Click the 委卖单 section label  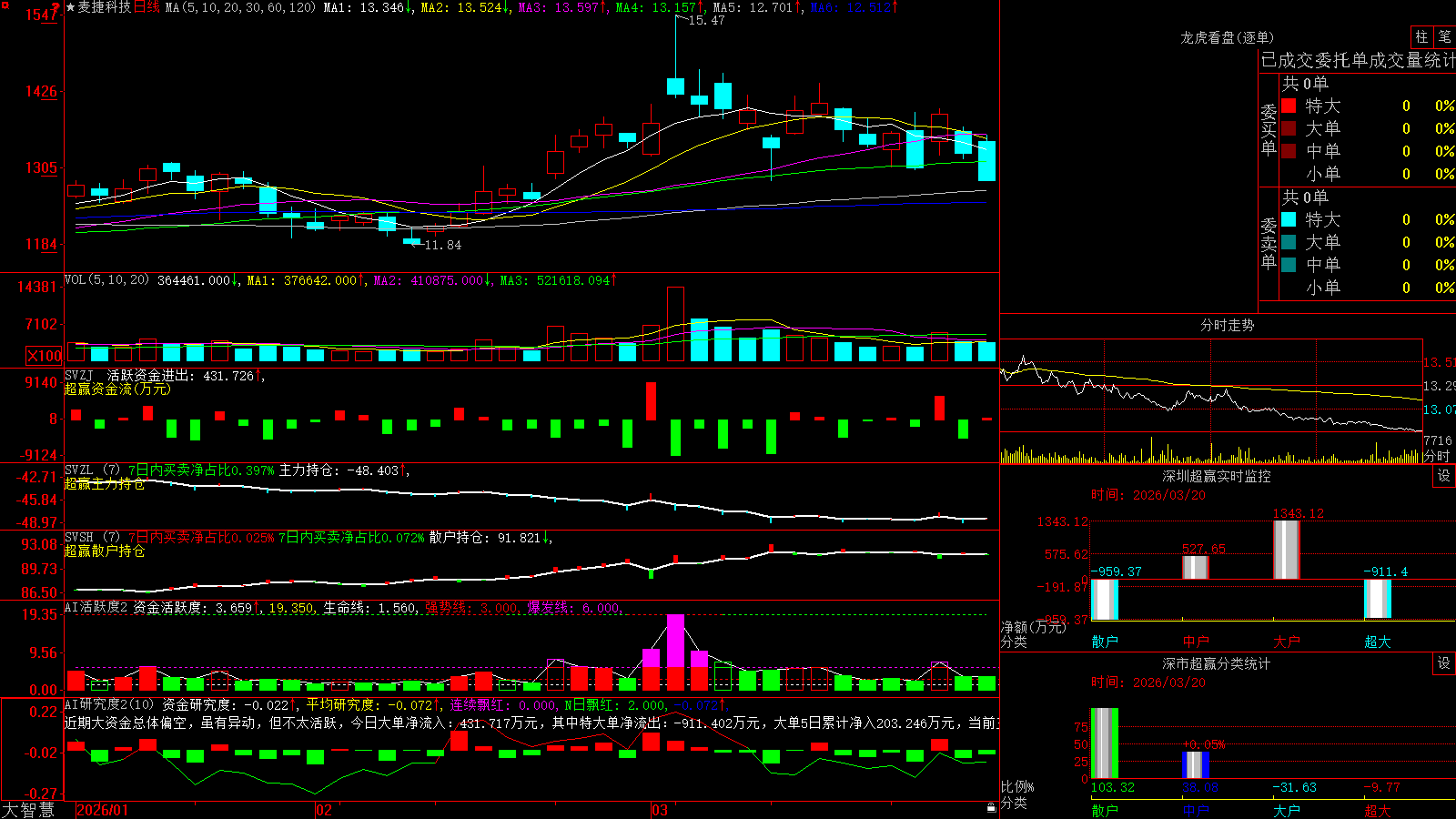[x=1269, y=243]
